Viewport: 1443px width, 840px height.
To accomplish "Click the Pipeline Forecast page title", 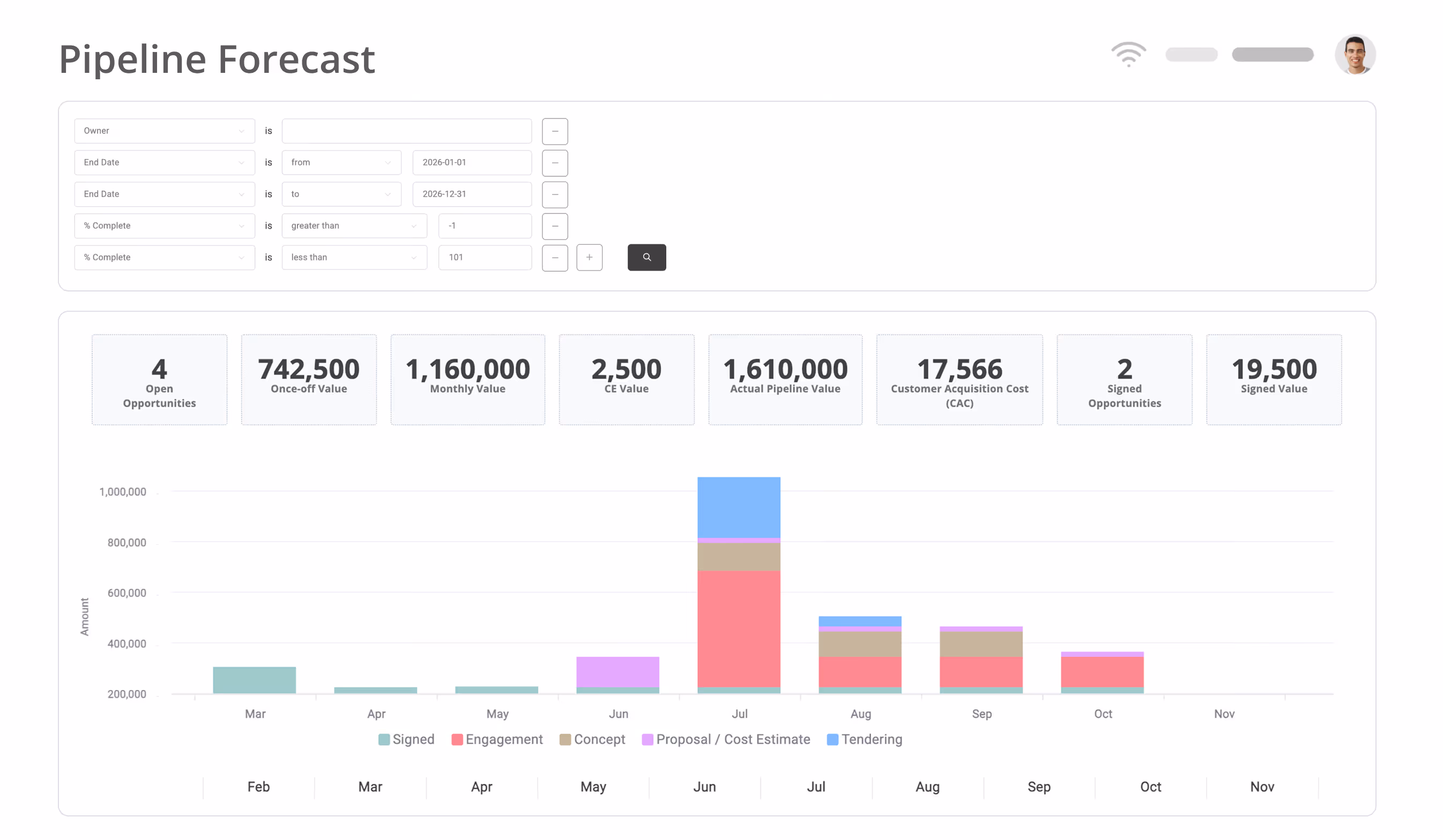I will coord(217,59).
